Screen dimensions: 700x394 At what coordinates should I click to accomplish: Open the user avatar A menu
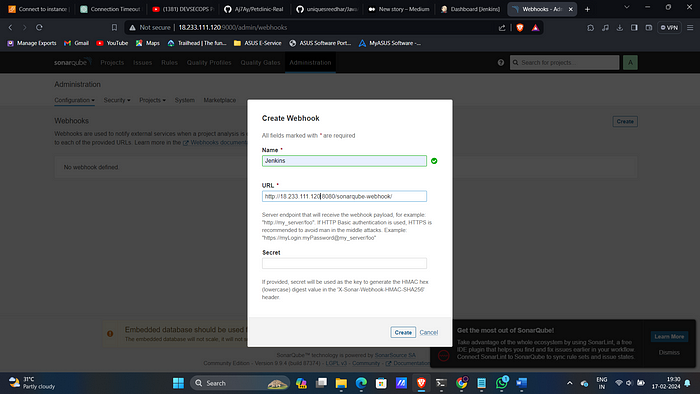point(630,62)
